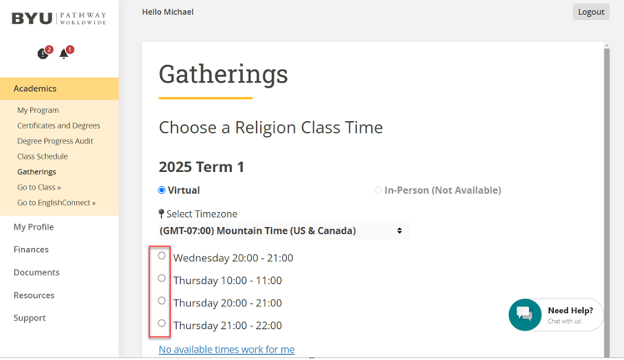Choose Thursday 20:00 - 21:00 class time

click(x=162, y=300)
